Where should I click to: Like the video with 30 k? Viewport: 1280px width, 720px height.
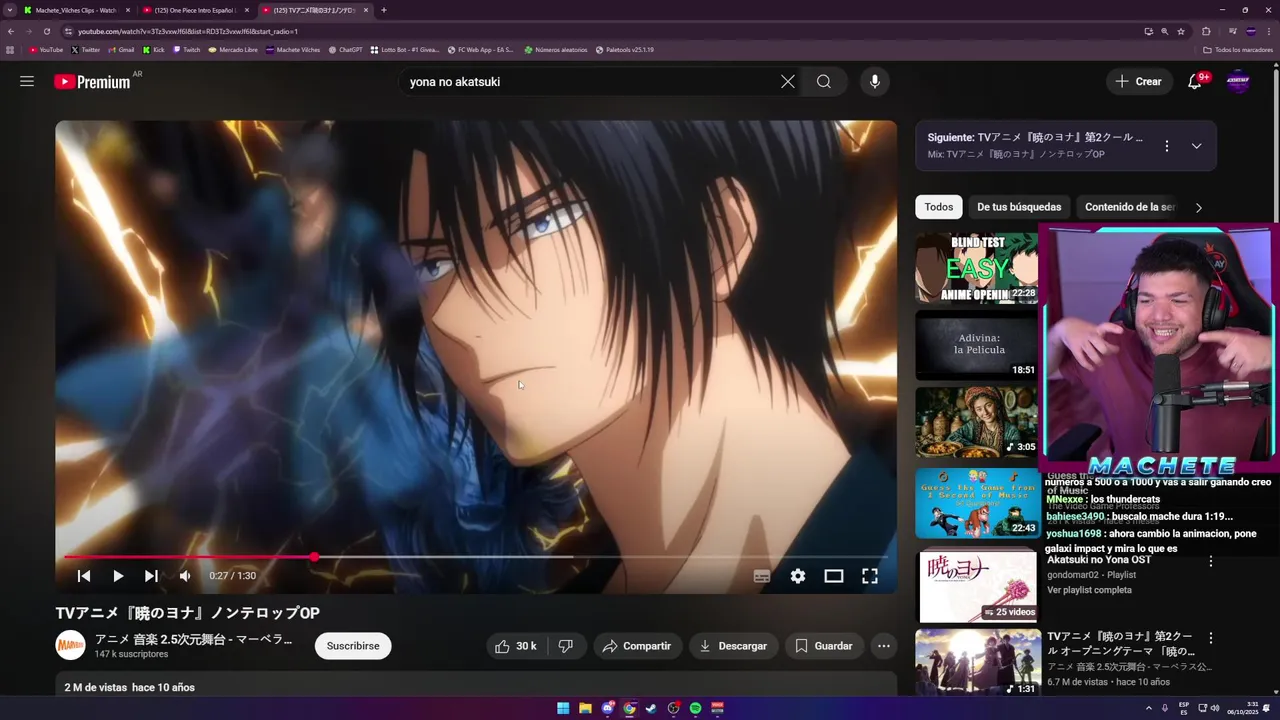point(516,646)
